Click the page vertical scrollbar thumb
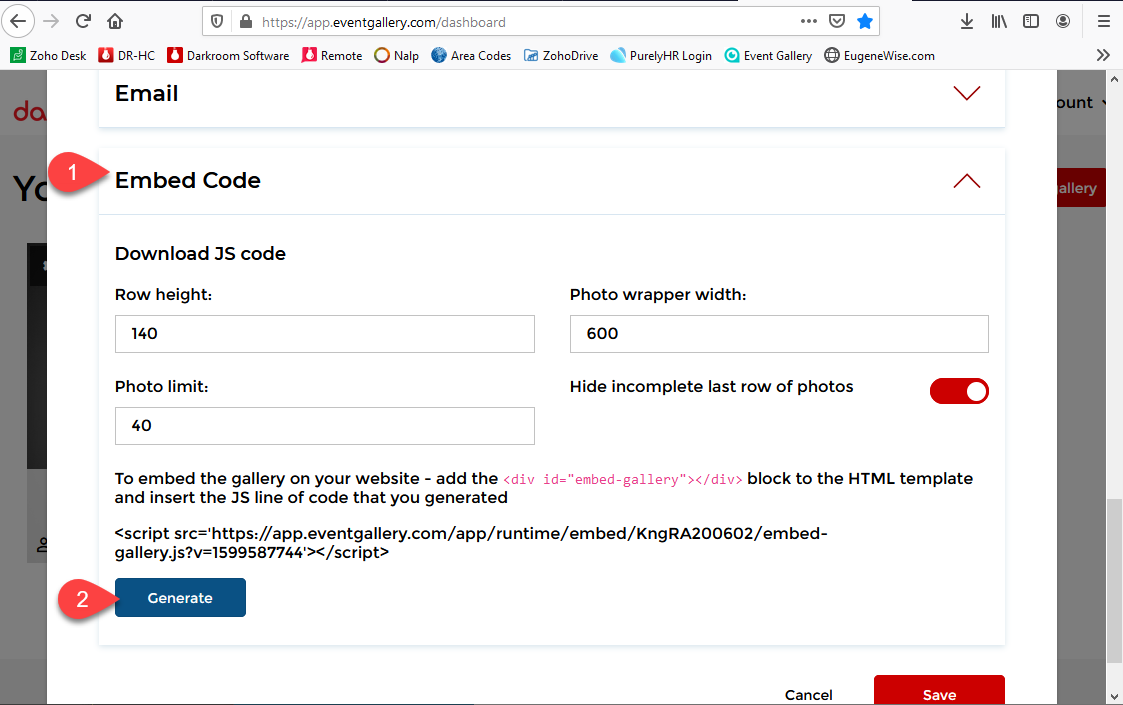This screenshot has width=1123, height=705. tap(1114, 580)
